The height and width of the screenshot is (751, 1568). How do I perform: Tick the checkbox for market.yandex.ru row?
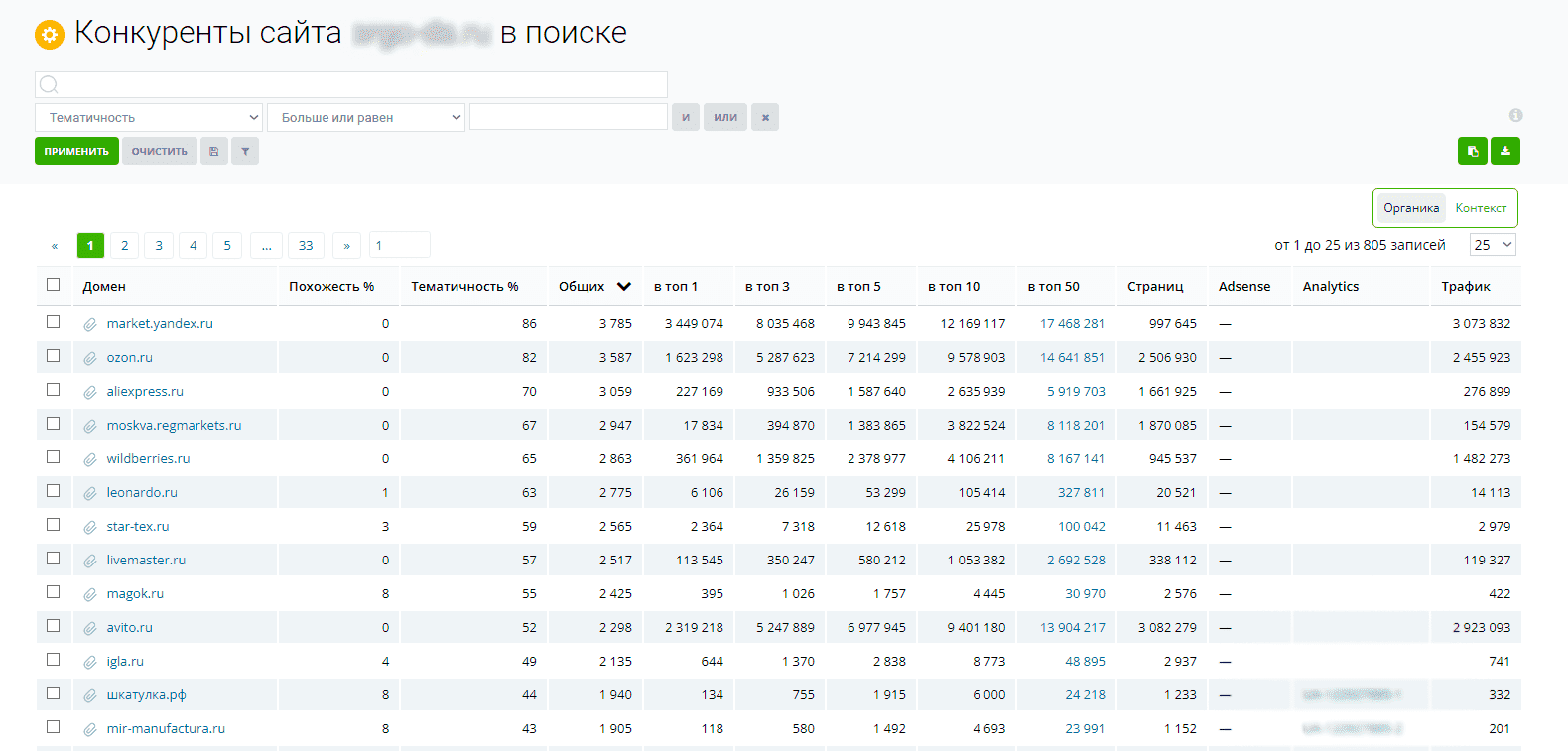coord(54,322)
